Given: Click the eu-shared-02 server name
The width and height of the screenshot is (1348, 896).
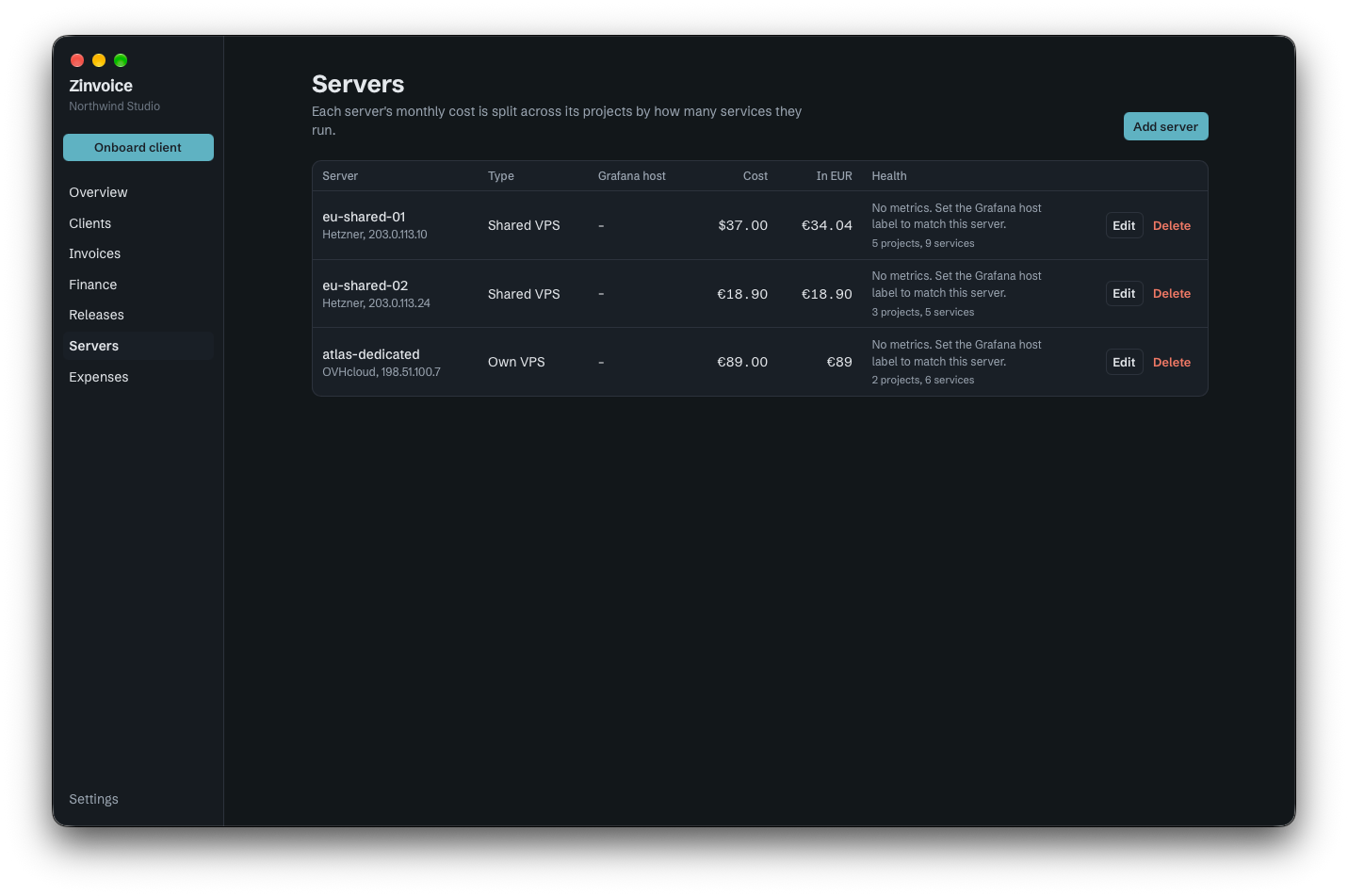Looking at the screenshot, I should (365, 285).
